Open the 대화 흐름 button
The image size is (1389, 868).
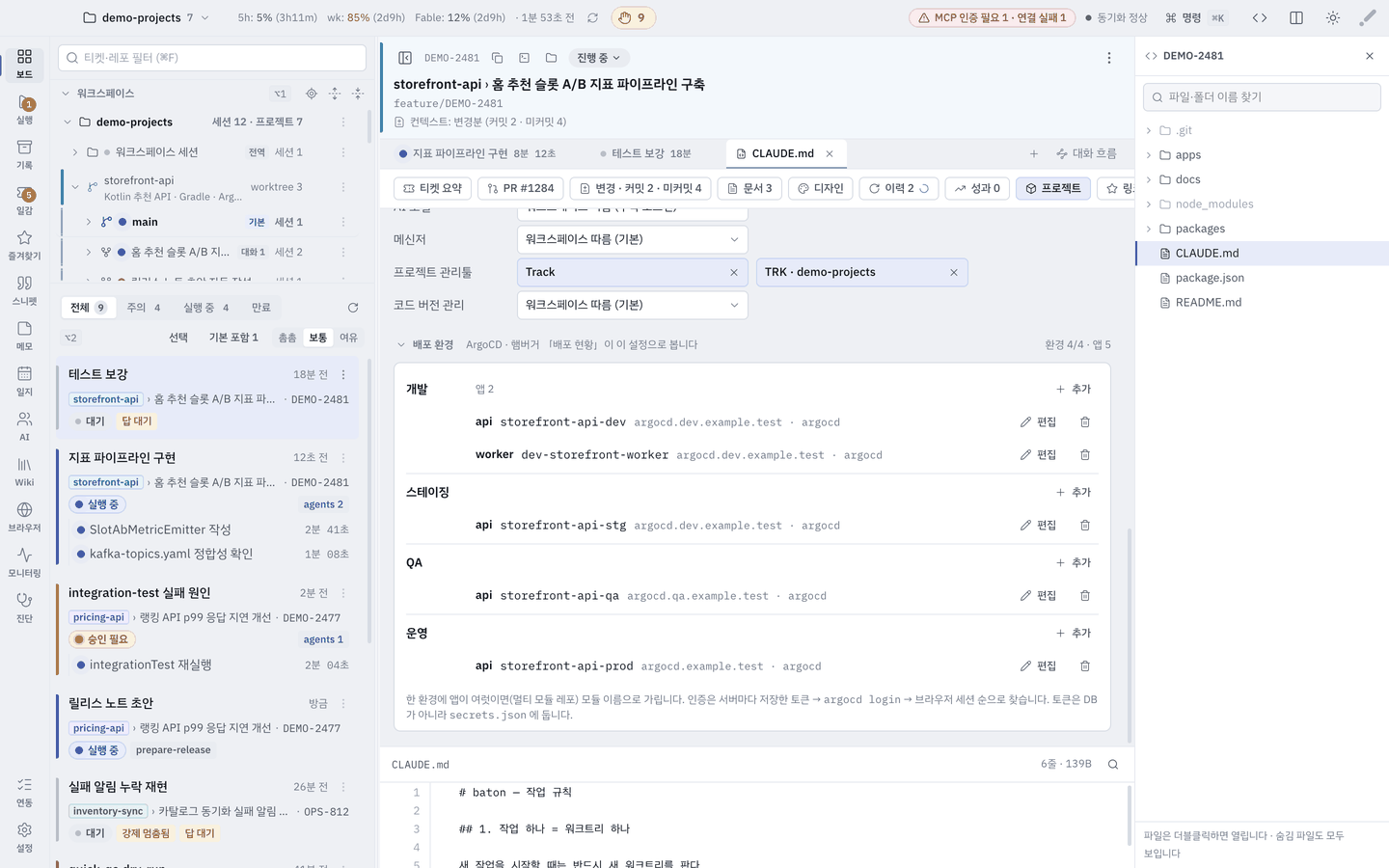tap(1086, 153)
